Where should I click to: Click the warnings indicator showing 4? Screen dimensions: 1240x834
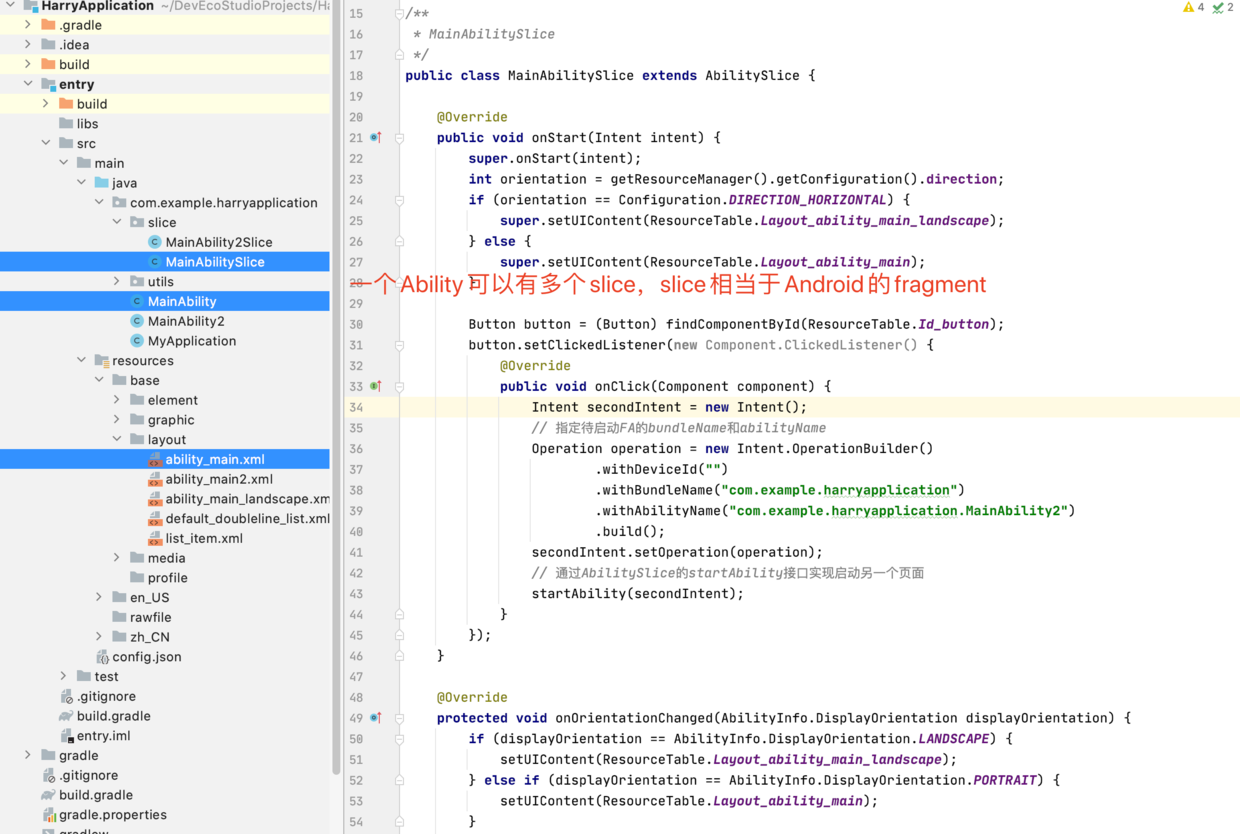(x=1193, y=7)
